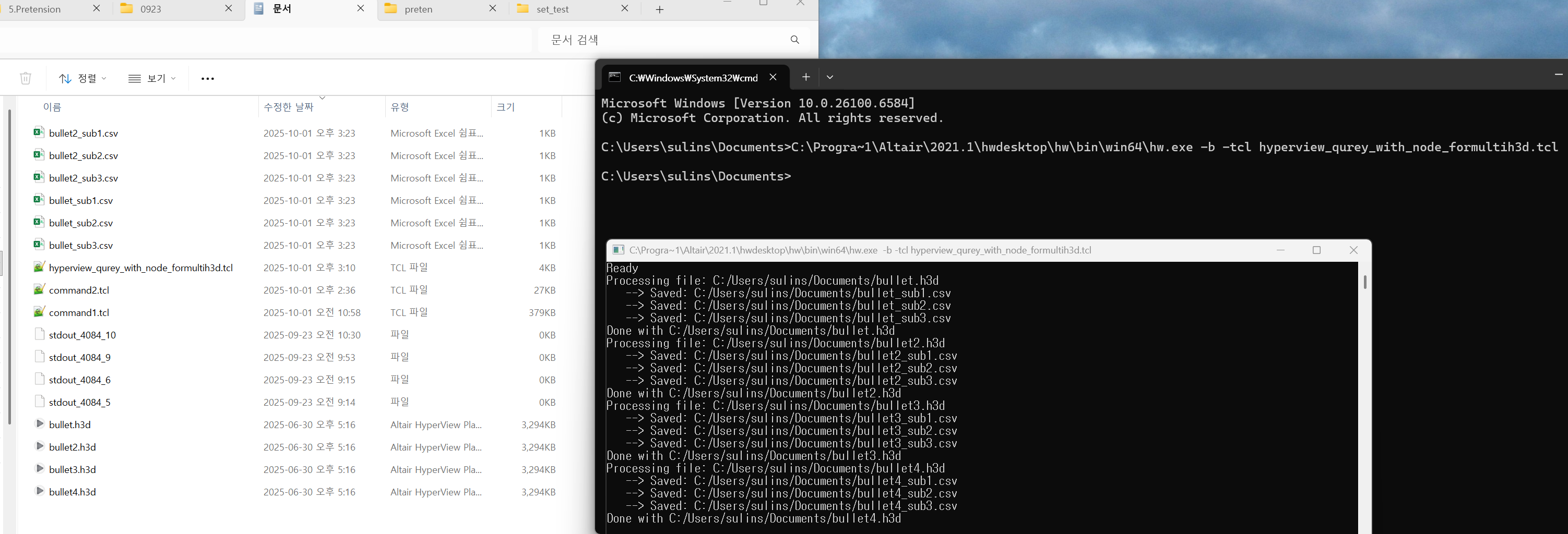
Task: Click the TCL icon beside command1.tcl
Action: (x=39, y=312)
